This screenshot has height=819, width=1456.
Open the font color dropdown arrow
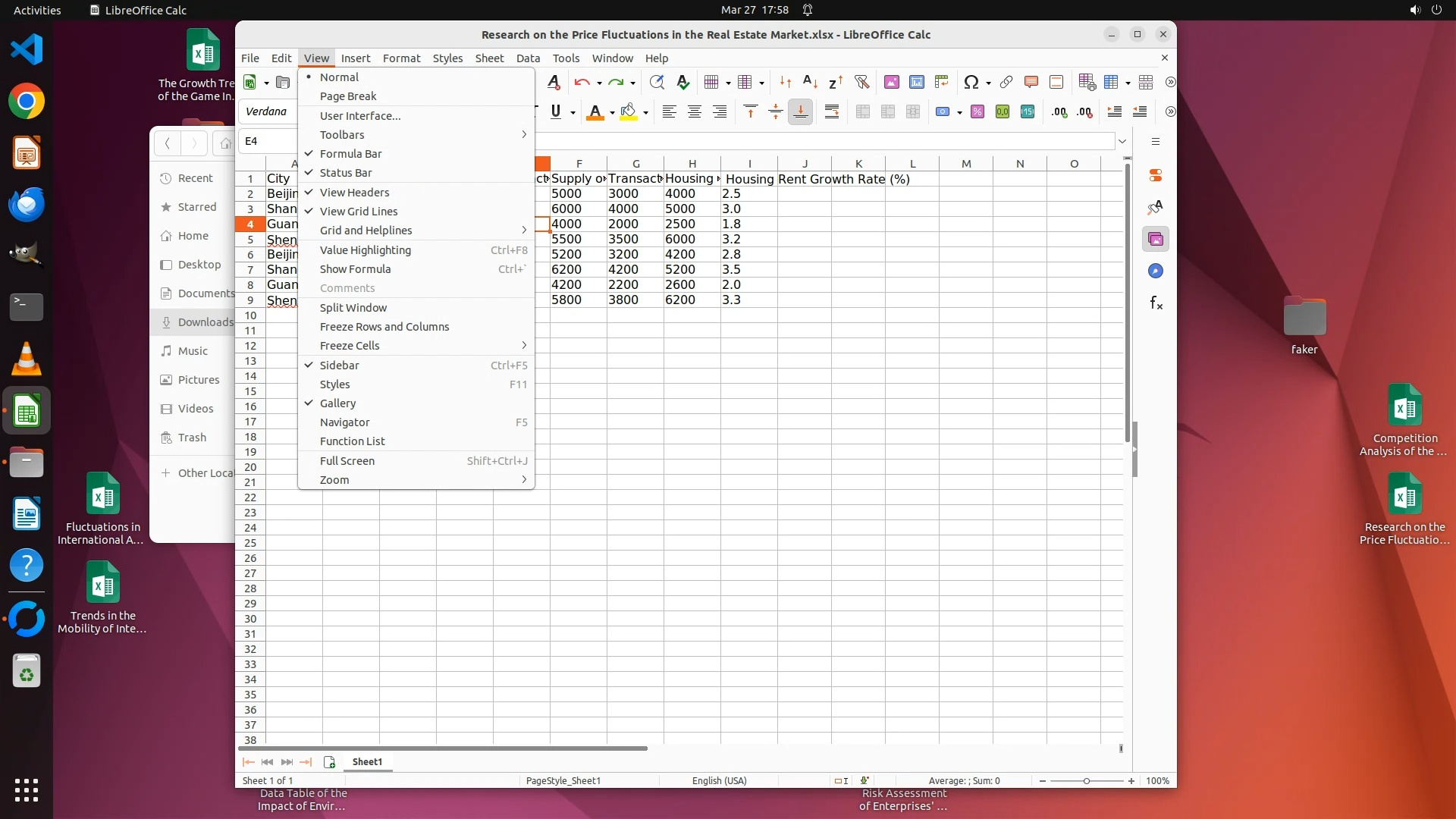click(x=612, y=113)
